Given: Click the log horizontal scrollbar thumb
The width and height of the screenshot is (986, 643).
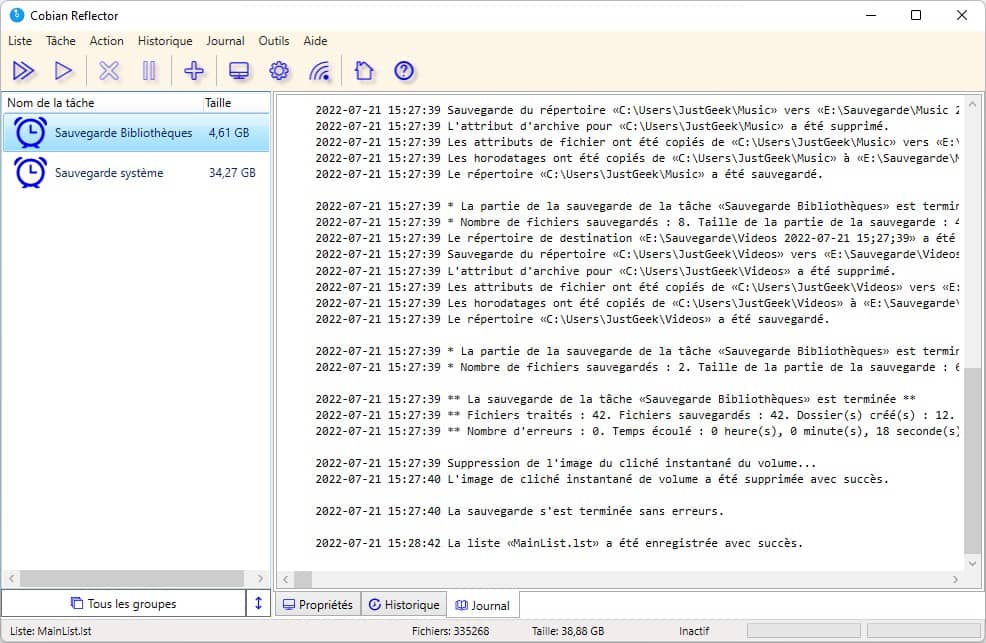Looking at the screenshot, I should pyautogui.click(x=303, y=579).
